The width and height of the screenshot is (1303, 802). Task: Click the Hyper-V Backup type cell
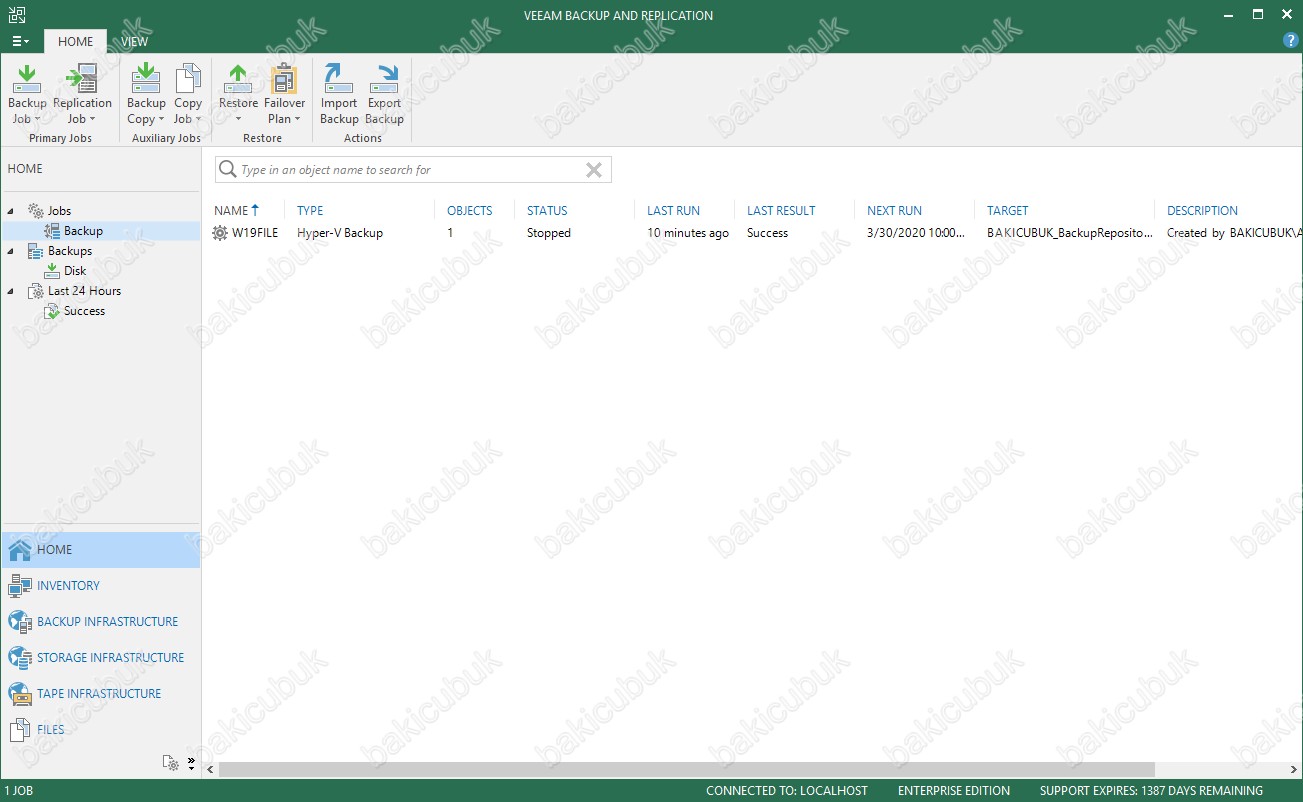pos(340,233)
